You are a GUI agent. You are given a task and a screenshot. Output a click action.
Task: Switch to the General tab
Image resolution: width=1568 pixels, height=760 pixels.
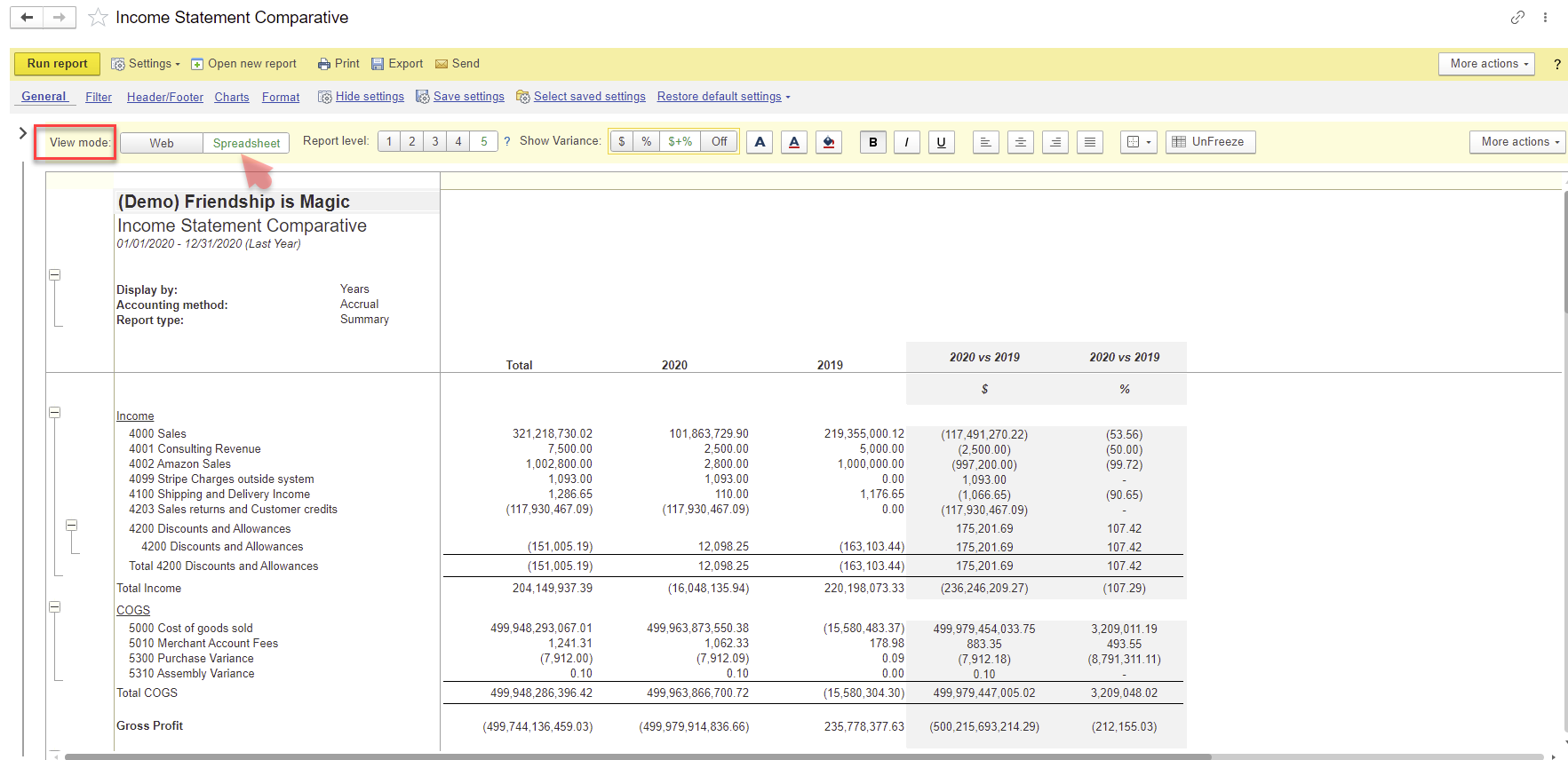[x=44, y=97]
